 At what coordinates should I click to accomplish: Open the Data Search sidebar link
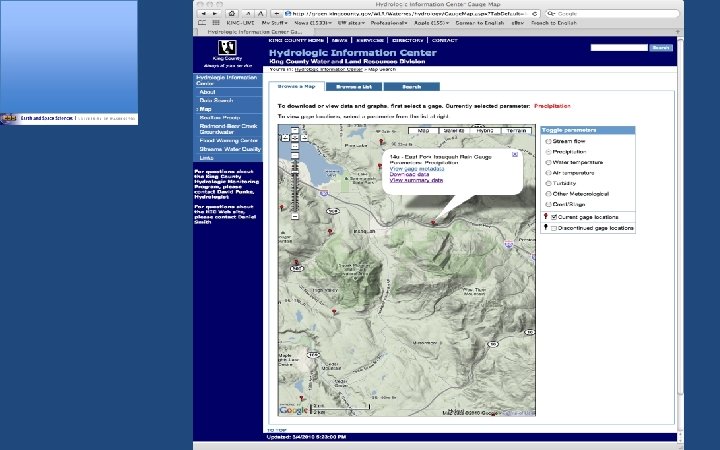coord(216,101)
